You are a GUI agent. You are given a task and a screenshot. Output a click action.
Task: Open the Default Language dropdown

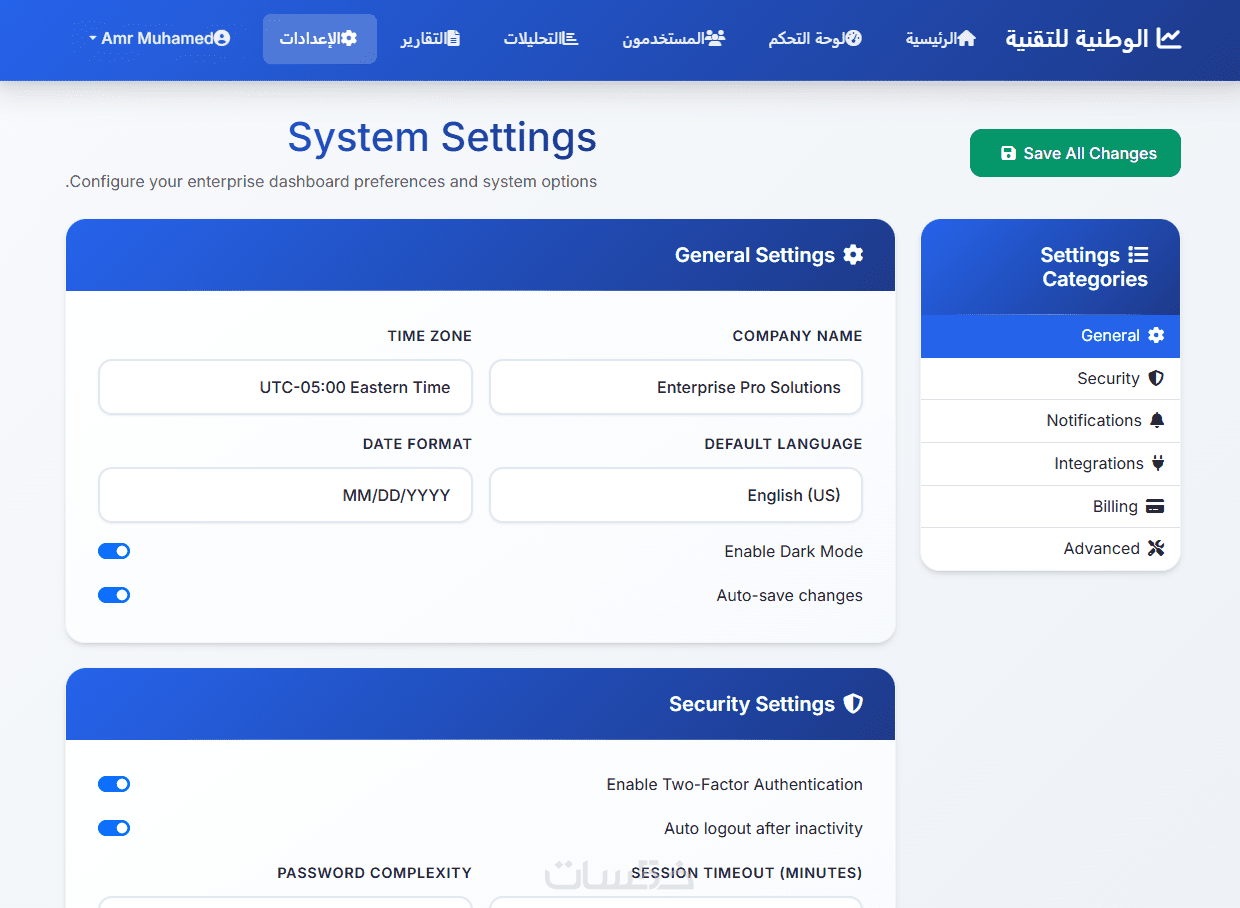(675, 495)
